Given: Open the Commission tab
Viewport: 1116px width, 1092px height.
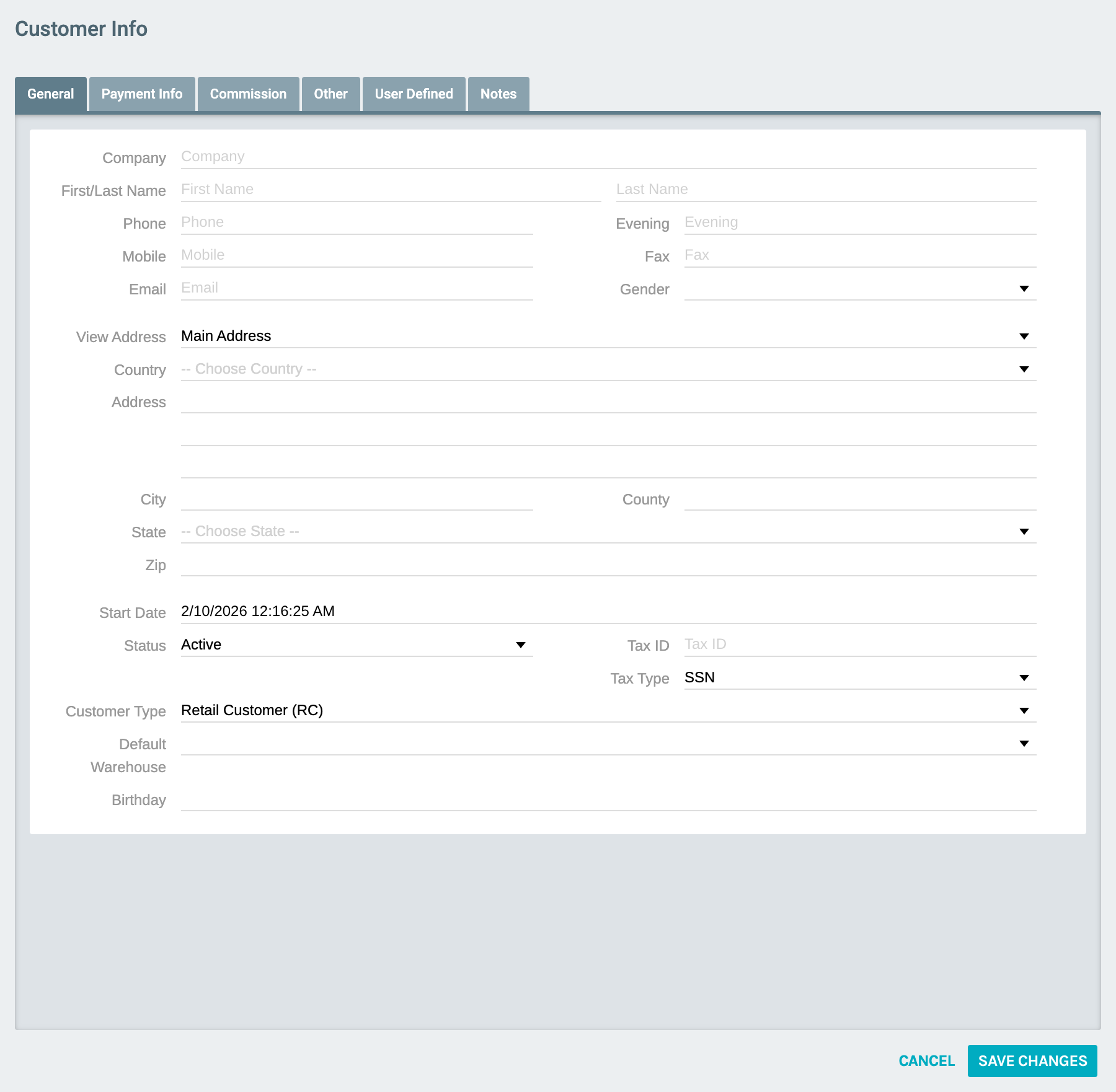Looking at the screenshot, I should 248,94.
